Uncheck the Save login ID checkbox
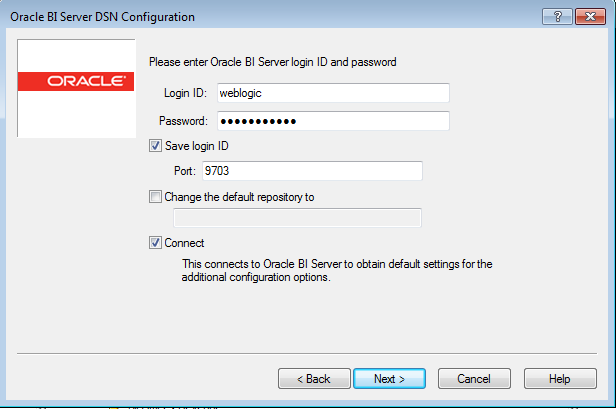This screenshot has width=616, height=409. (155, 146)
